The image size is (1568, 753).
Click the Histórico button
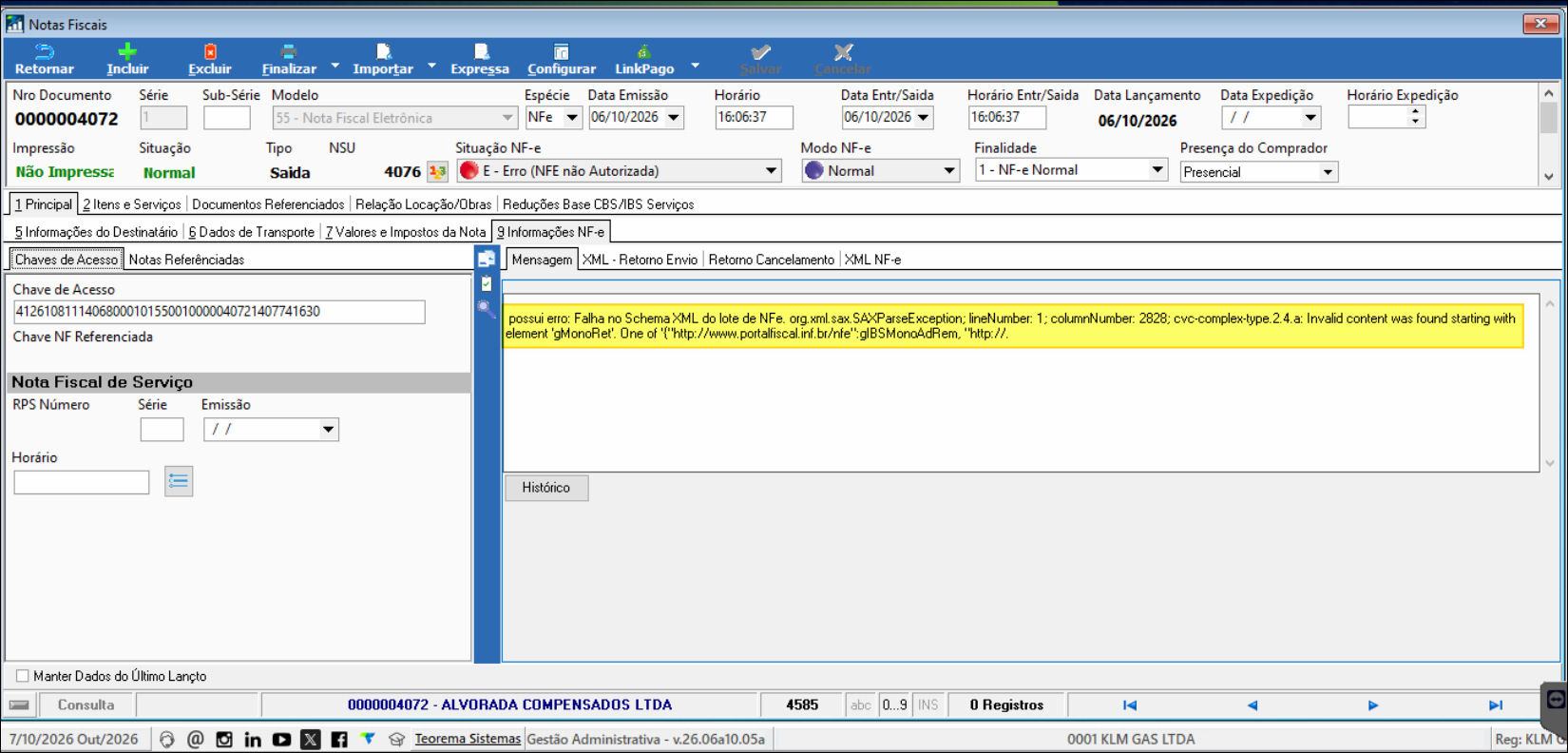click(x=546, y=488)
